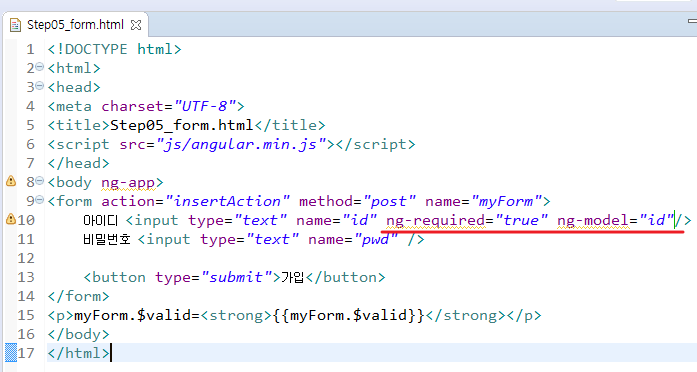Image resolution: width=697 pixels, height=372 pixels.
Task: Collapse the html tag at line 2
Action: 40,67
